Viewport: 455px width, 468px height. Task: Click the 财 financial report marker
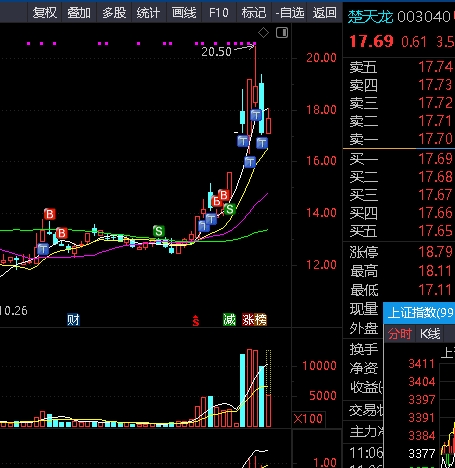click(73, 320)
